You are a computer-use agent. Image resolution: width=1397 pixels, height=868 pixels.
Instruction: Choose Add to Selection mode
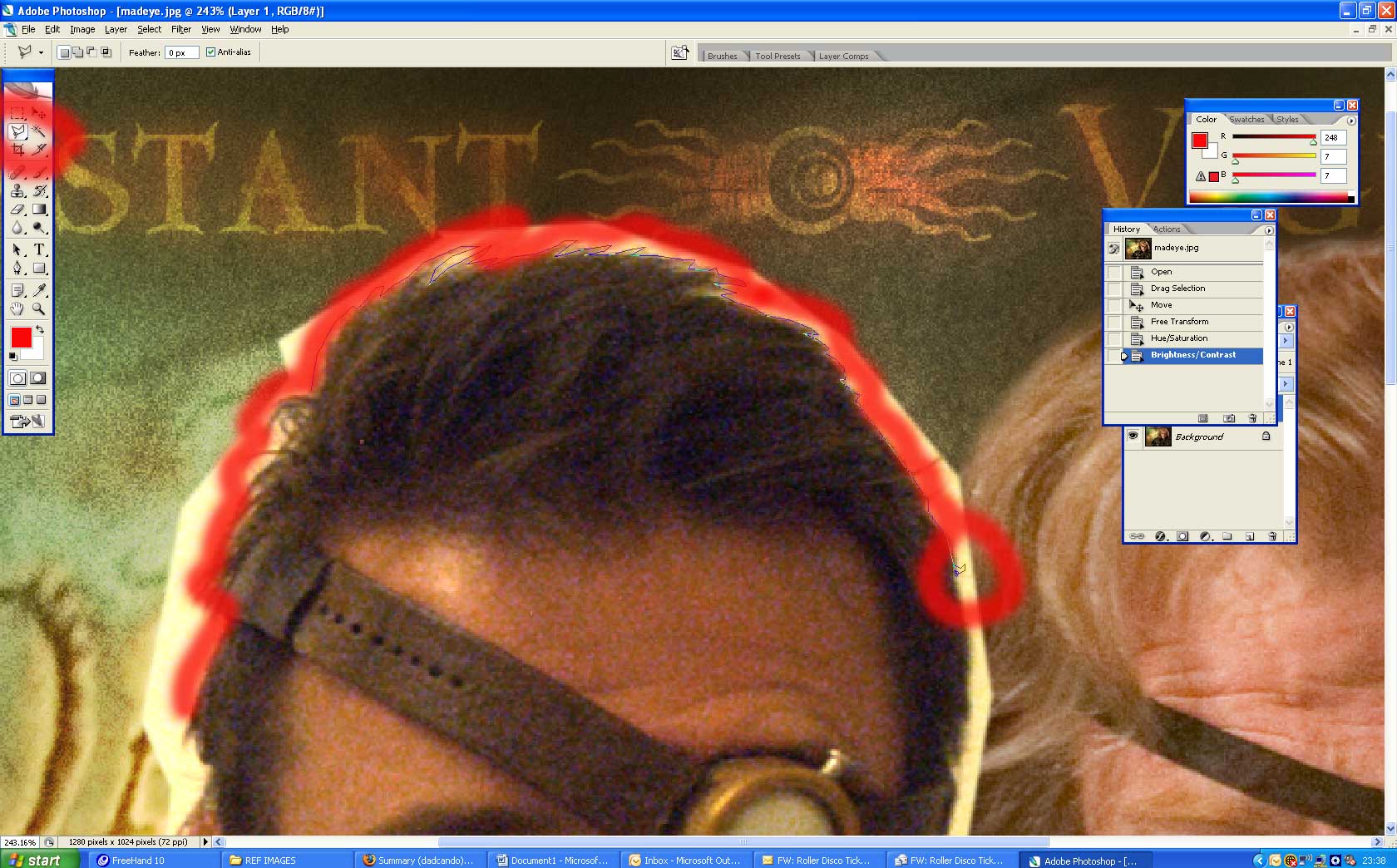coord(77,52)
